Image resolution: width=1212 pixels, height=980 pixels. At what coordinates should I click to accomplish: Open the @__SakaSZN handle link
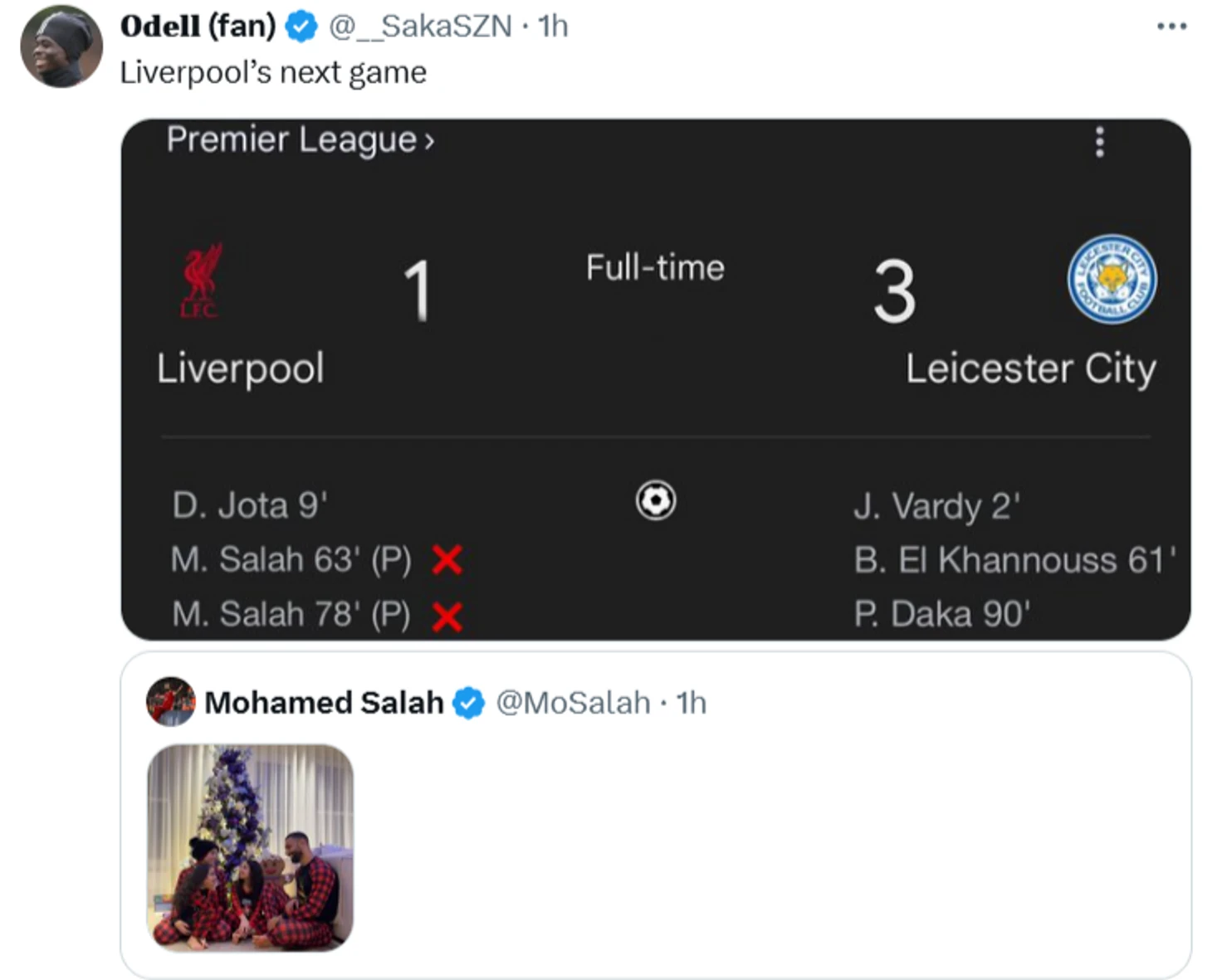point(420,27)
